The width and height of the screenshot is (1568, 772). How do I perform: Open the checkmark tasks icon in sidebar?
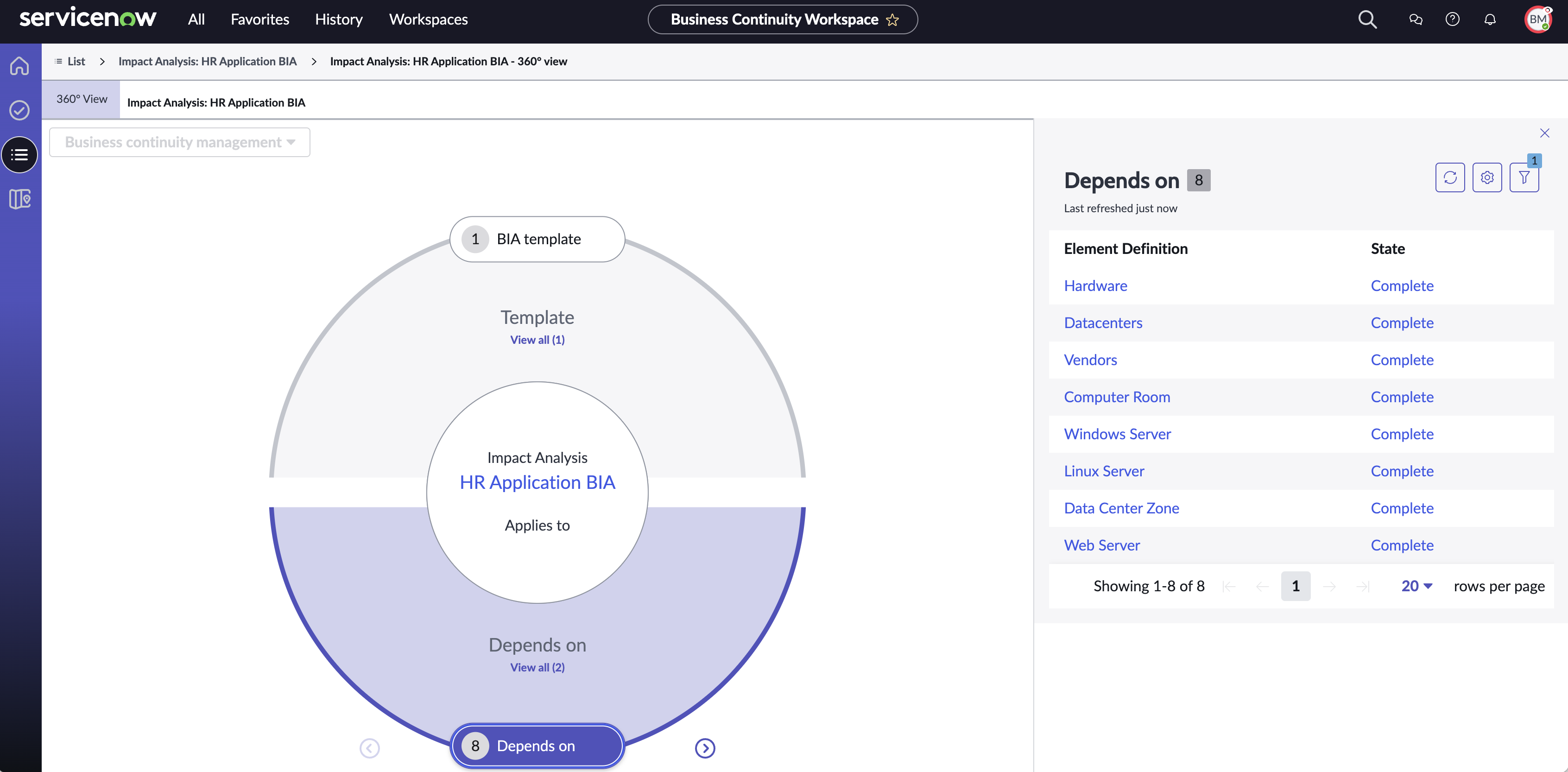[x=19, y=109]
